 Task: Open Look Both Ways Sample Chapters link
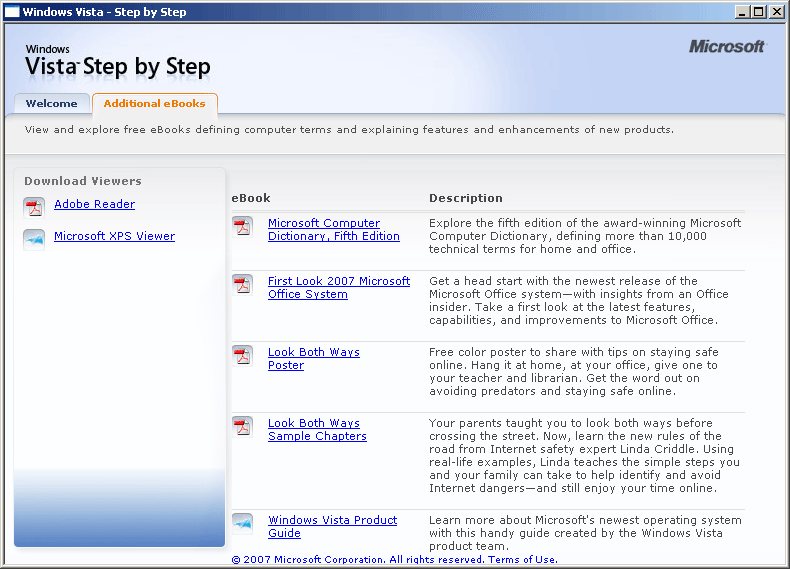click(x=317, y=429)
